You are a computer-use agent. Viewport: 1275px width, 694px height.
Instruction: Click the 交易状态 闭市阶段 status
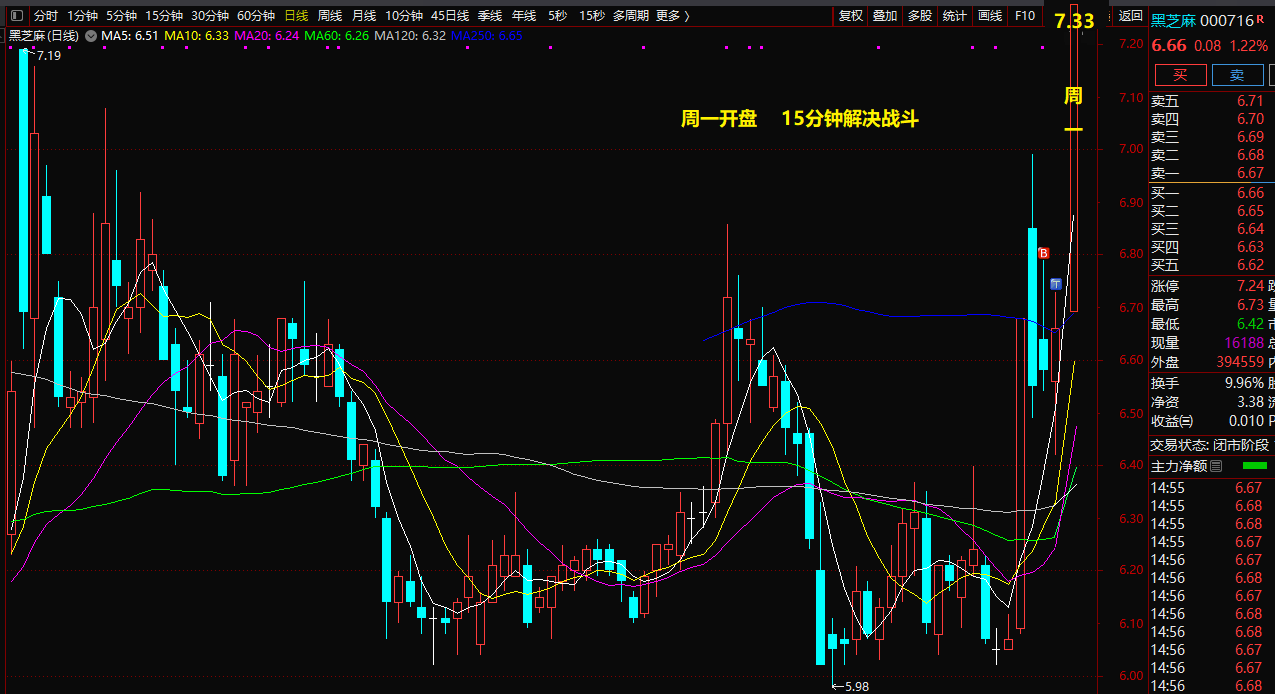click(x=1212, y=445)
